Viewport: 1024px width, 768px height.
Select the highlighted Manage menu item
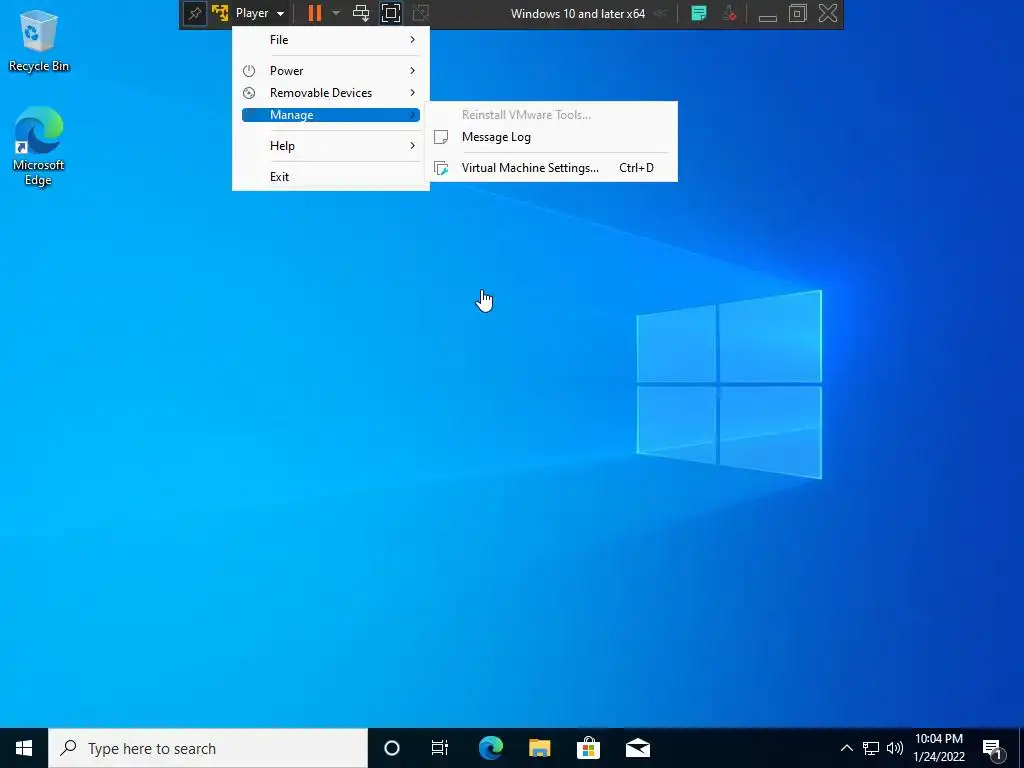click(x=330, y=115)
